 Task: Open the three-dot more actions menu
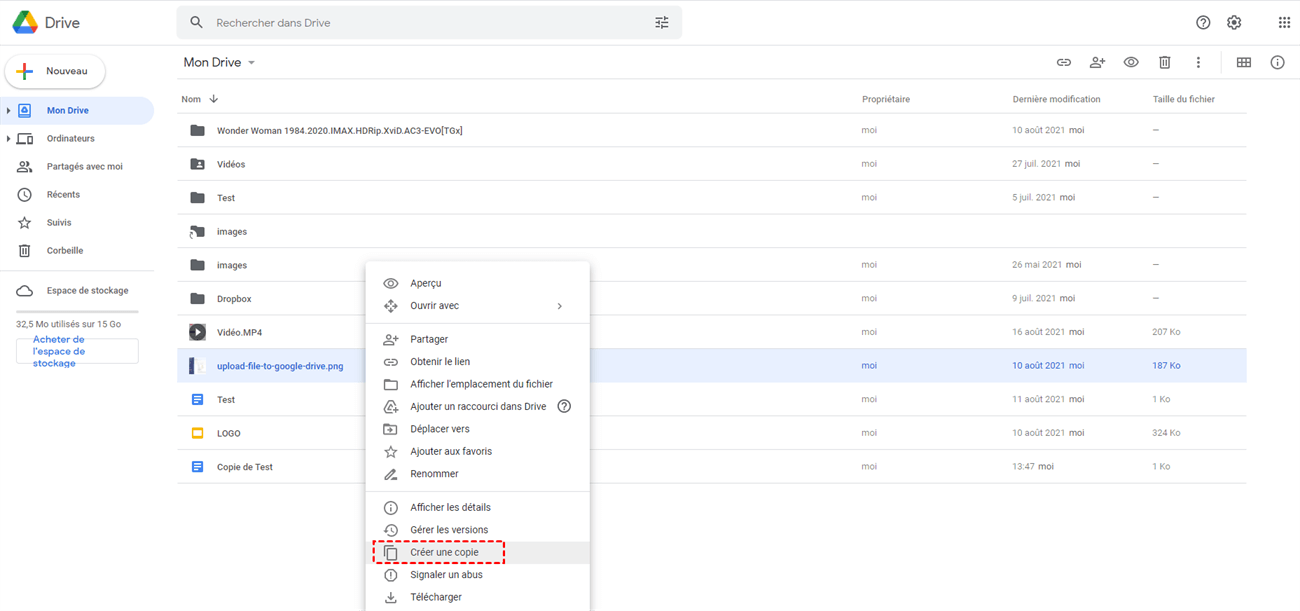click(1198, 62)
